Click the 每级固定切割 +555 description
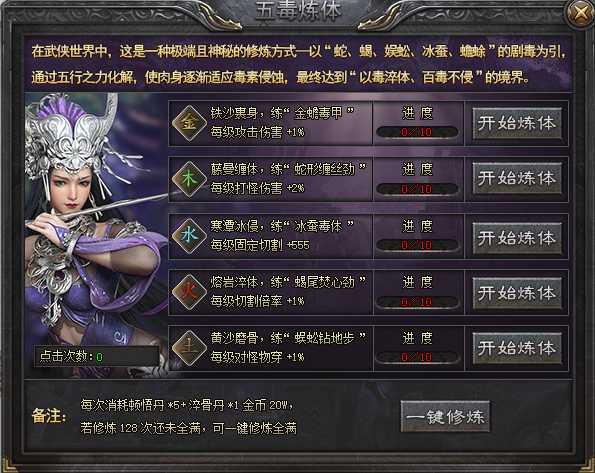This screenshot has width=595, height=473. pyautogui.click(x=260, y=245)
